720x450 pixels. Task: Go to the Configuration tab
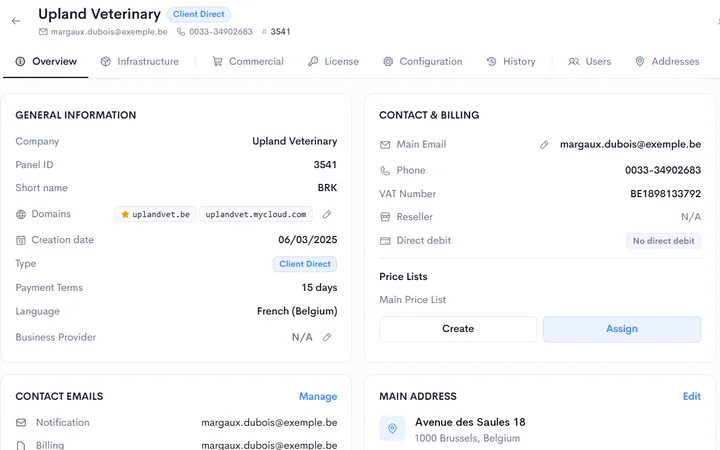click(423, 62)
